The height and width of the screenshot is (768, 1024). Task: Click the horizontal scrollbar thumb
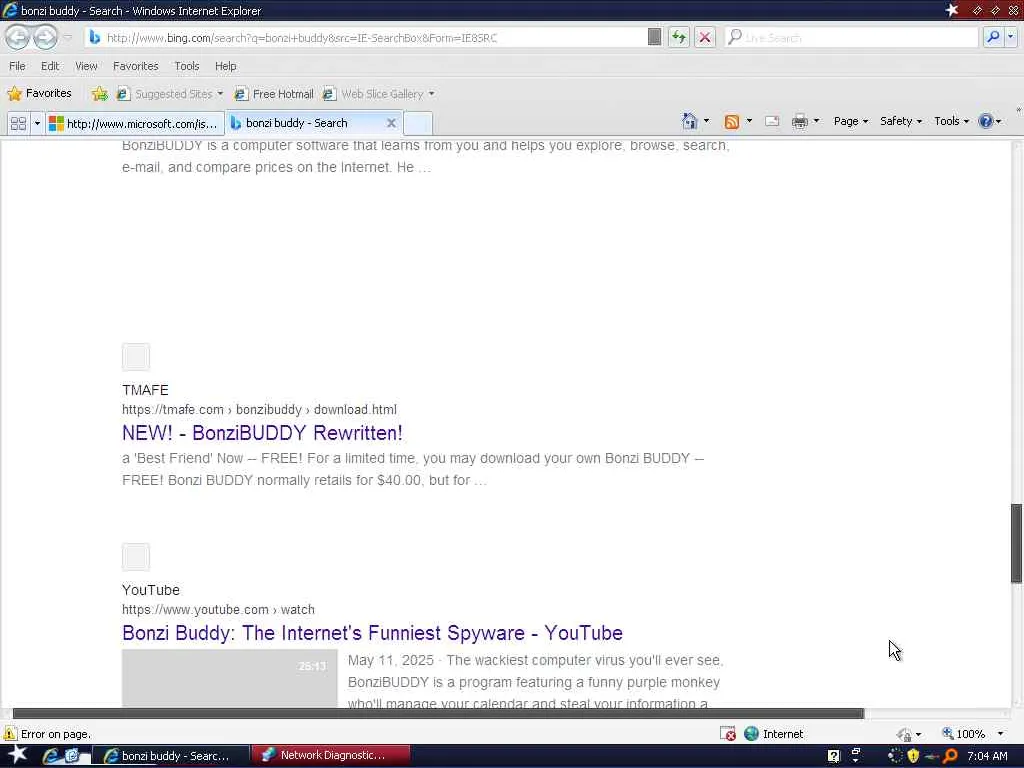[x=438, y=713]
